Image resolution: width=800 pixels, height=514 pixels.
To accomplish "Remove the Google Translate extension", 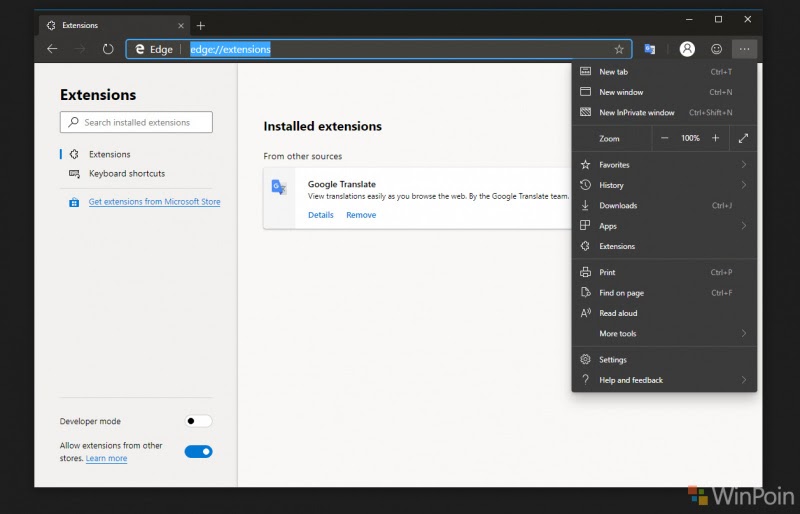I will point(361,215).
